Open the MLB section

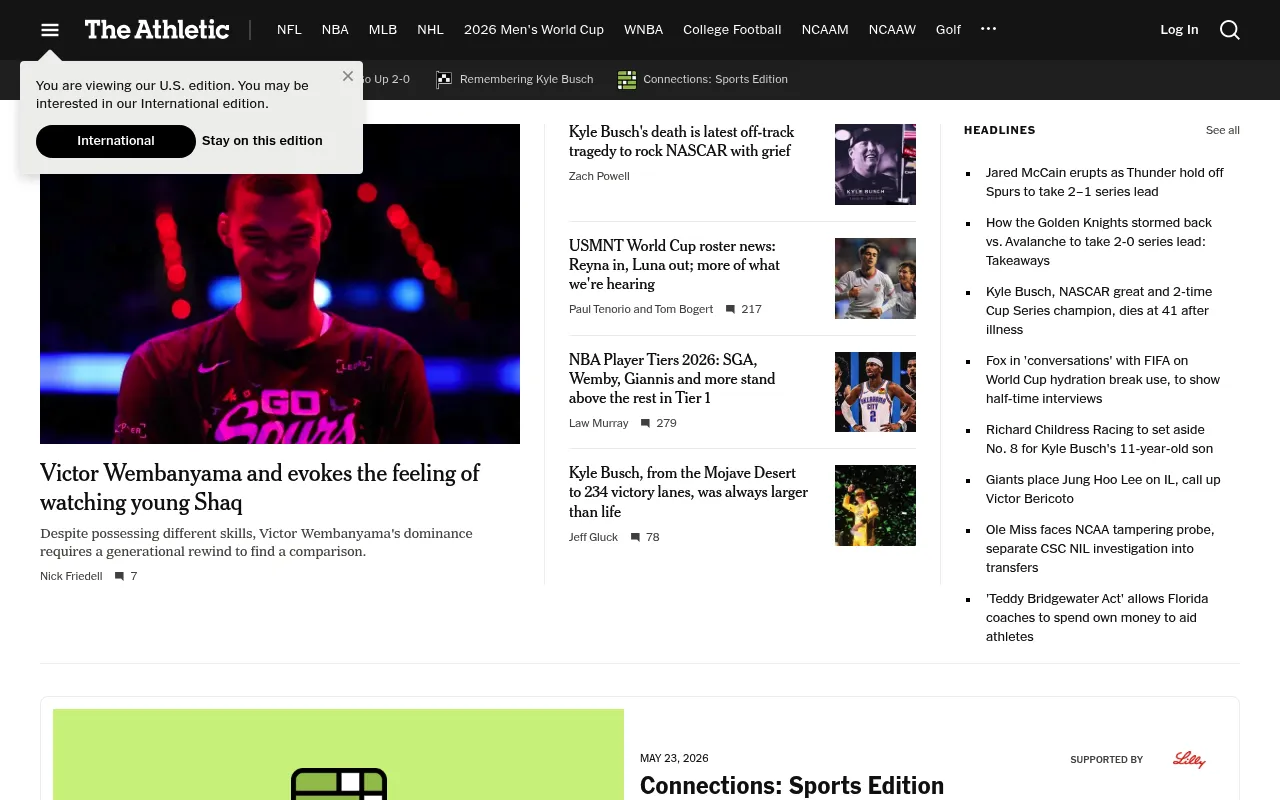coord(383,30)
